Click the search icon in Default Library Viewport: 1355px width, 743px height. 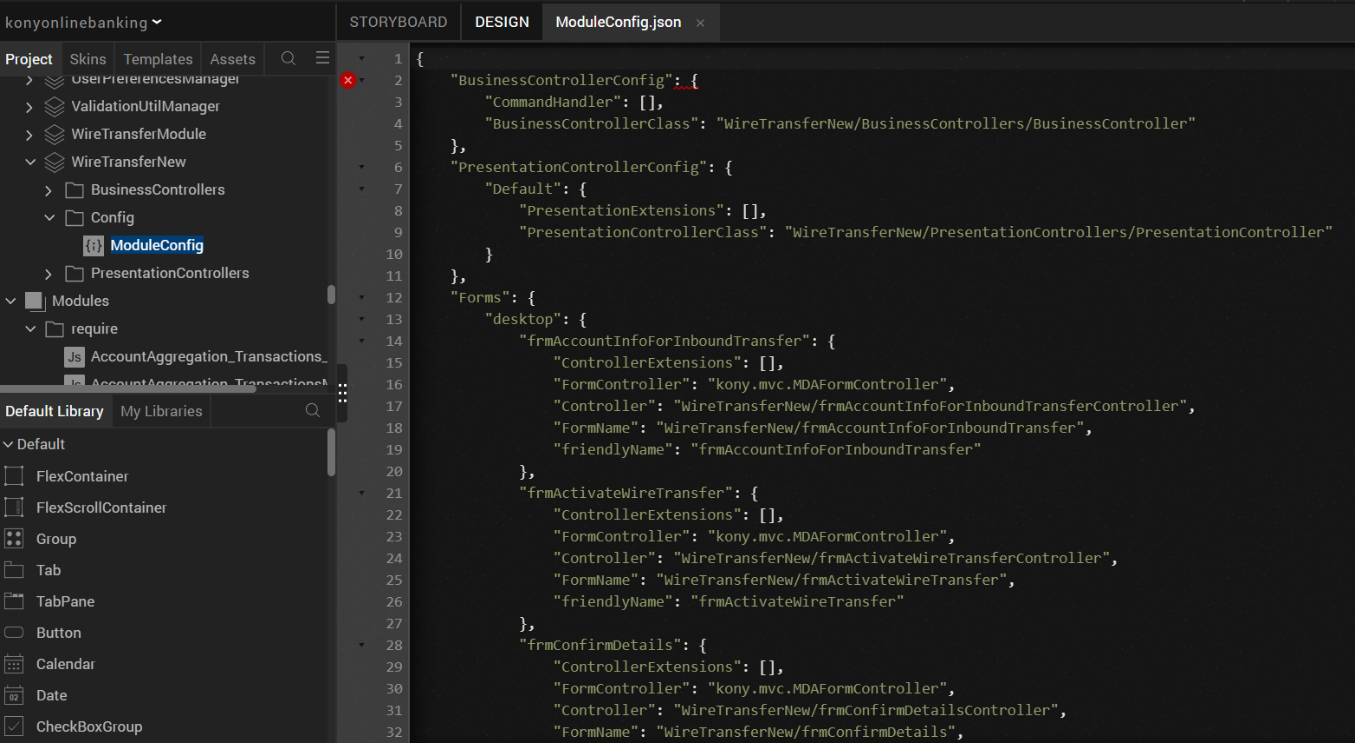(x=313, y=411)
